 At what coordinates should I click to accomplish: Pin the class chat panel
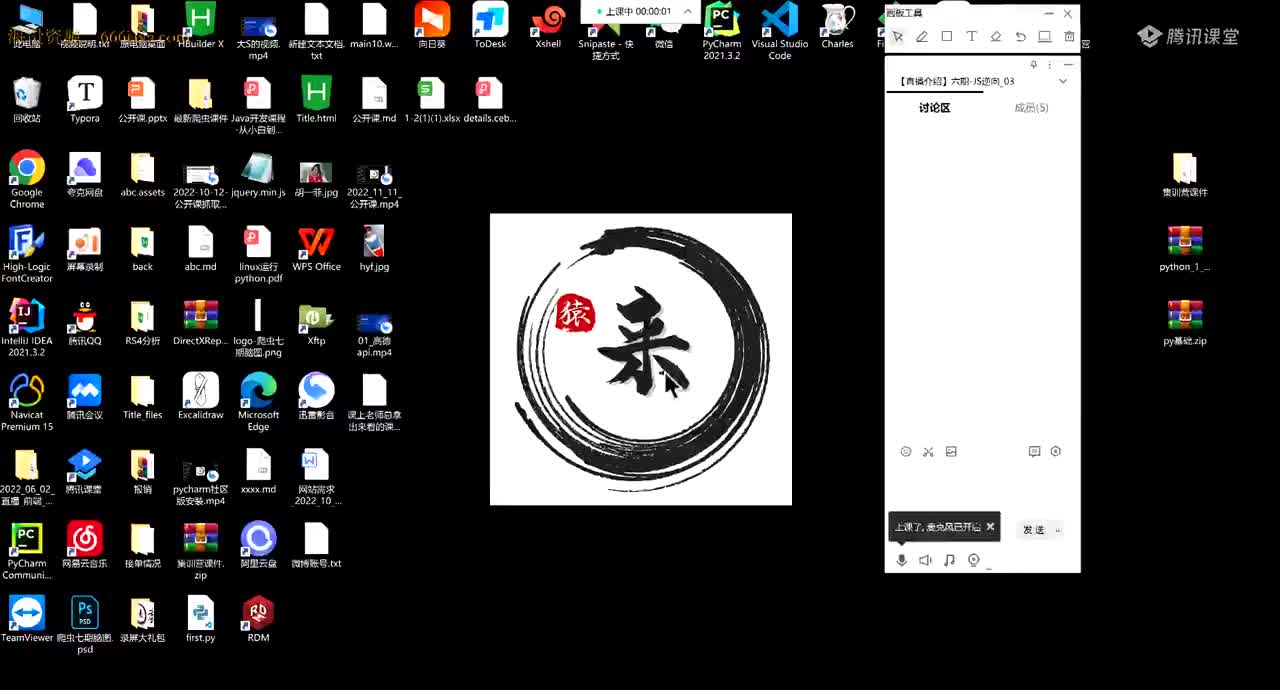click(x=1034, y=65)
